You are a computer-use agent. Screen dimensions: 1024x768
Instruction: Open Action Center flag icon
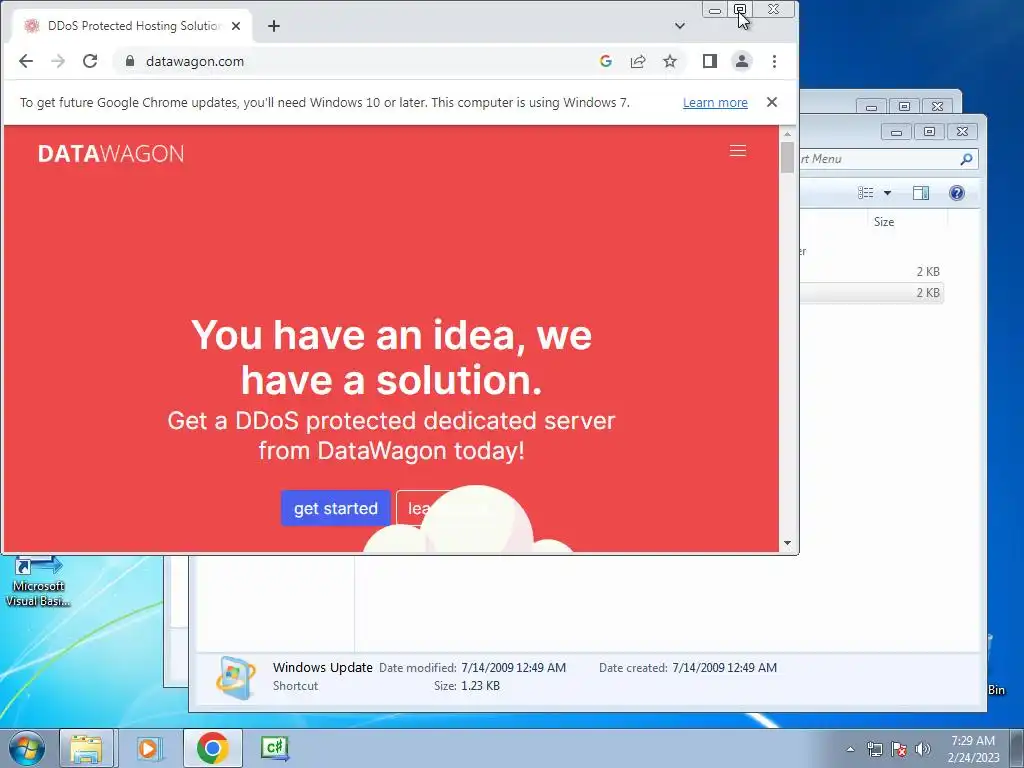pyautogui.click(x=899, y=749)
